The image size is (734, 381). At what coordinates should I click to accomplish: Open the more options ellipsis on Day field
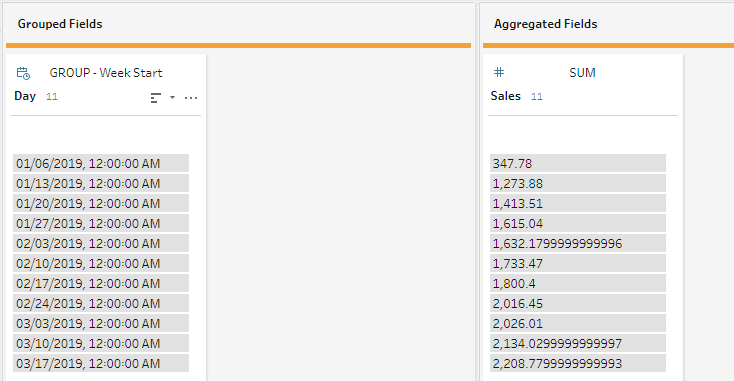coord(191,97)
